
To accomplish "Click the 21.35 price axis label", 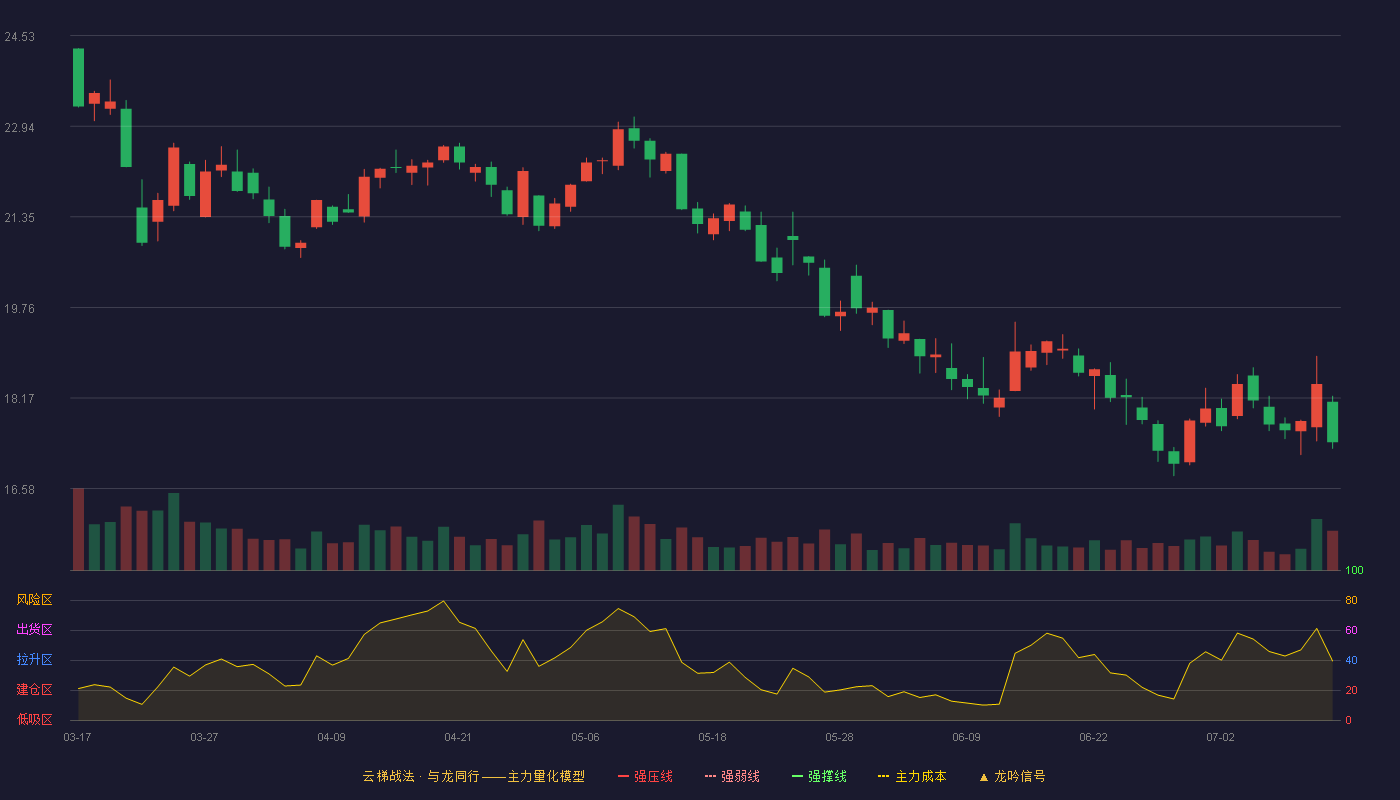I will click(19, 218).
